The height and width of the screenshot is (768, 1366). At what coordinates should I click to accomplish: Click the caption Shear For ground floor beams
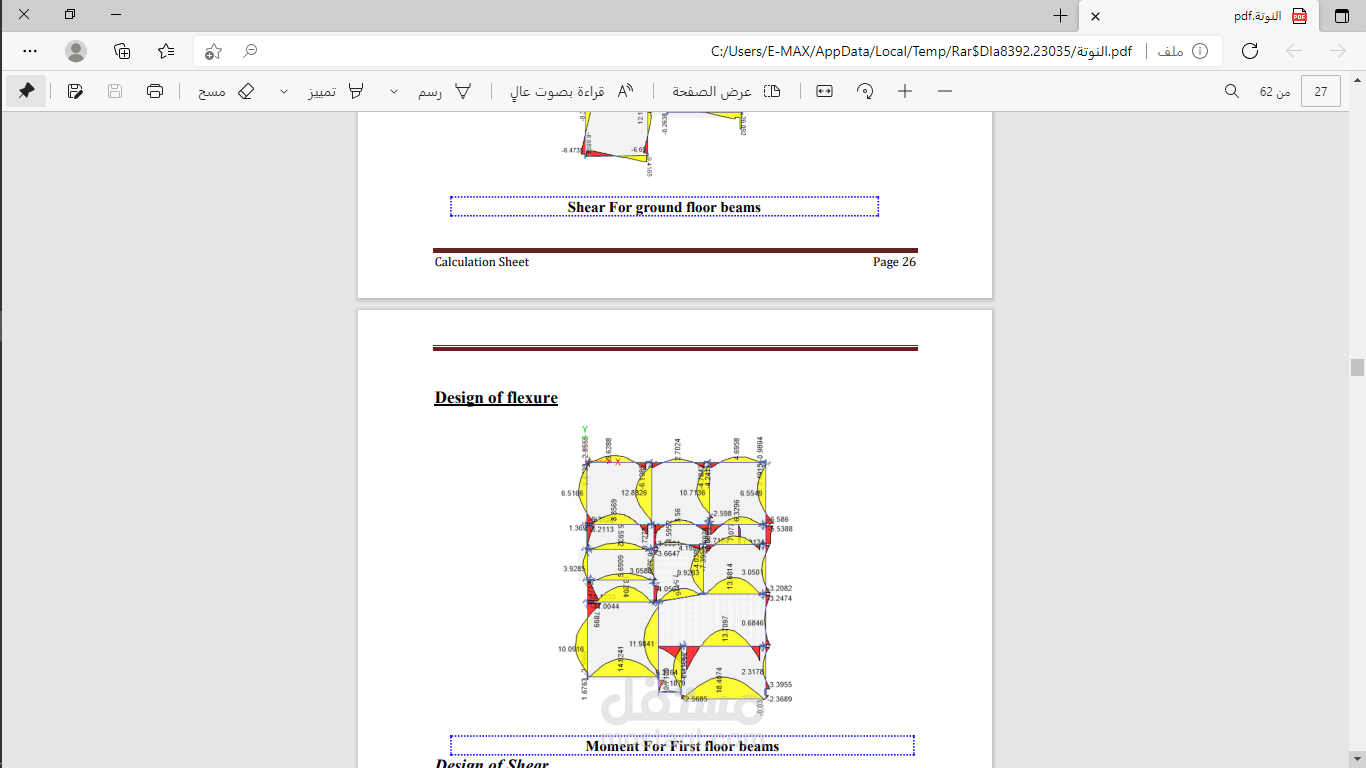point(664,207)
